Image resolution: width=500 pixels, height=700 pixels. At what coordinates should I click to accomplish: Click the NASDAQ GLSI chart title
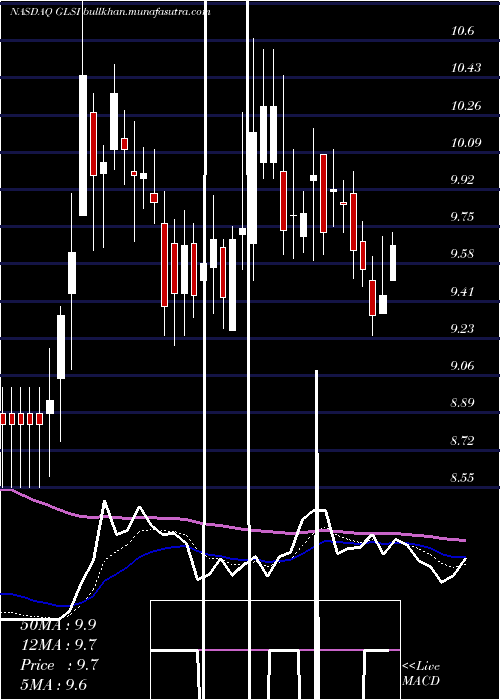[x=110, y=12]
